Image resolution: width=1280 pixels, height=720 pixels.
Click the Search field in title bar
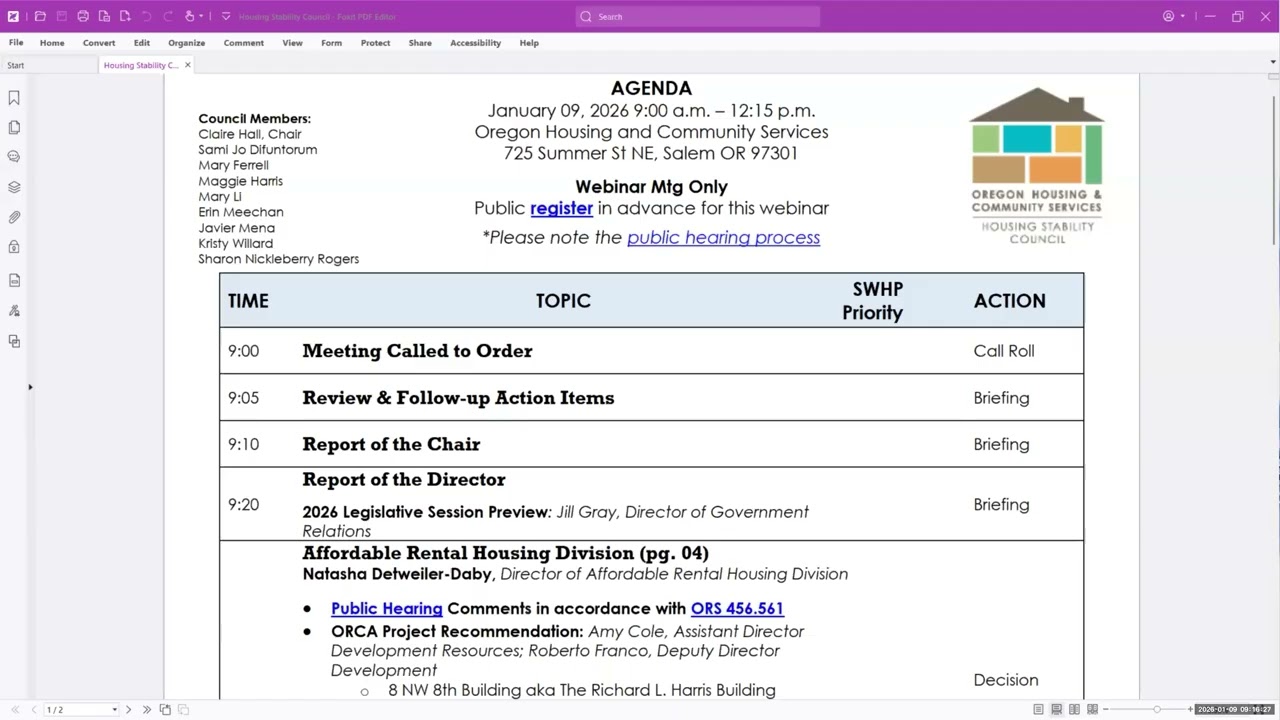[698, 16]
